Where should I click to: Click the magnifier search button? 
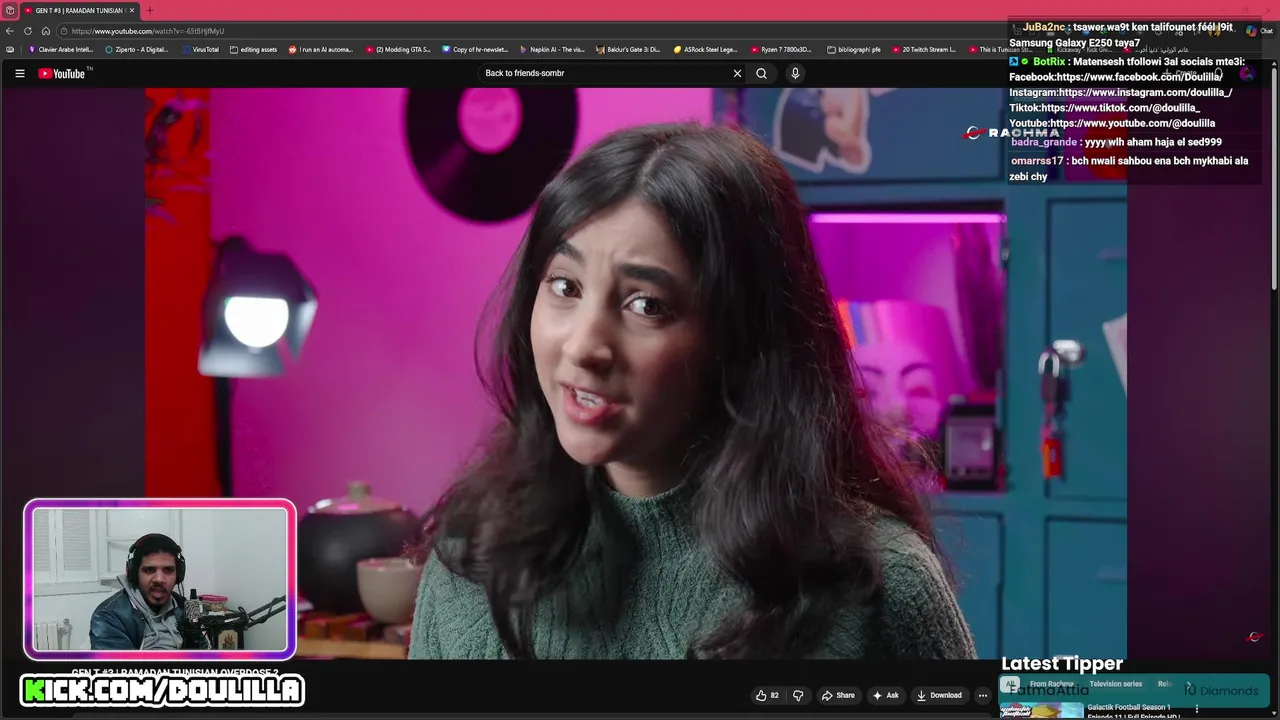pyautogui.click(x=761, y=73)
